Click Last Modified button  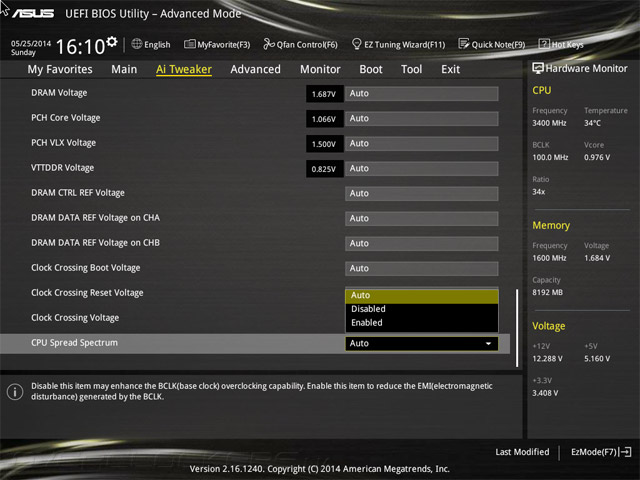click(522, 452)
